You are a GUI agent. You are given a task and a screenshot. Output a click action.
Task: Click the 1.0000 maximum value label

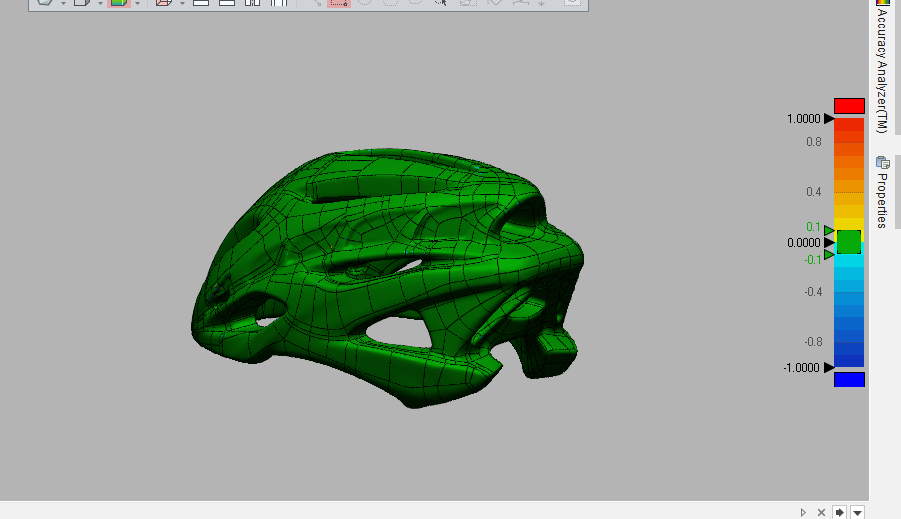click(803, 119)
